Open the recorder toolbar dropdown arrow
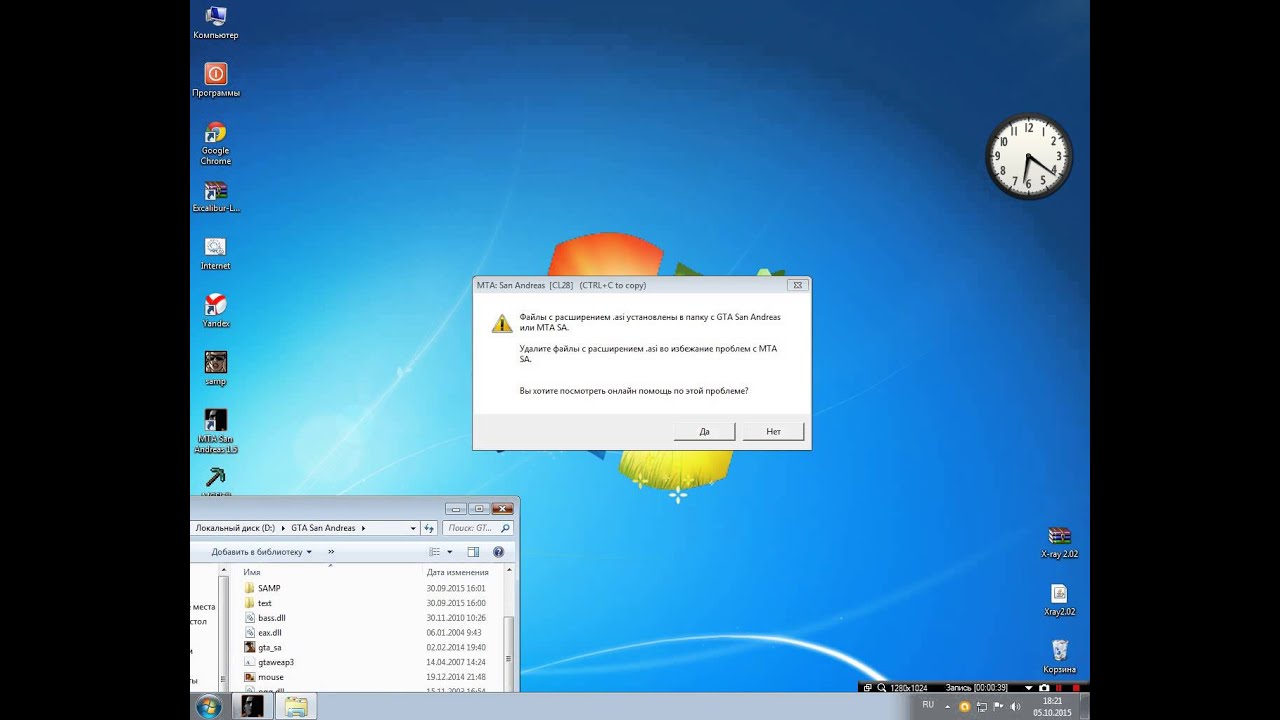Viewport: 1280px width, 720px height. [1029, 688]
